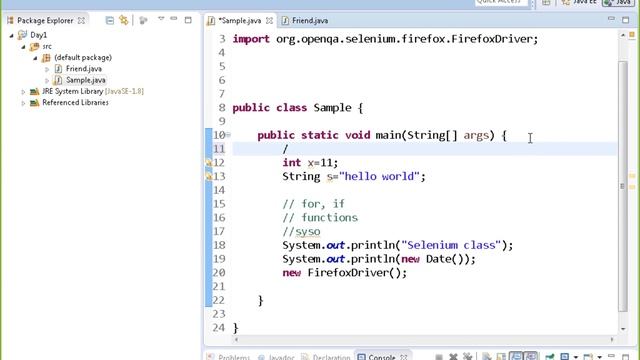Click the horizontal scrollbar right arrow
This screenshot has height=360, width=640.
pyautogui.click(x=612, y=339)
